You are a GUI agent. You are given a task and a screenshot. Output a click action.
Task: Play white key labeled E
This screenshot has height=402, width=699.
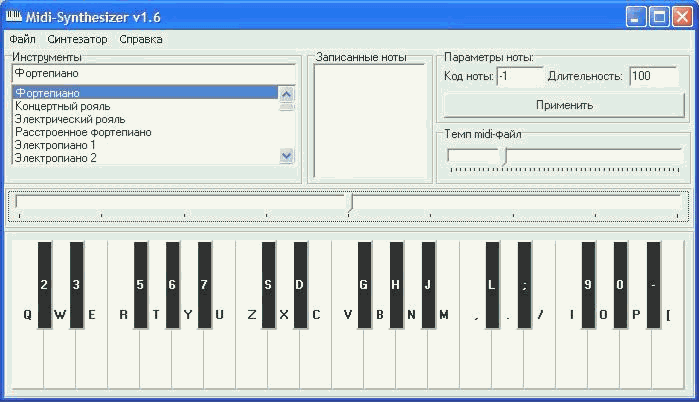pos(91,357)
